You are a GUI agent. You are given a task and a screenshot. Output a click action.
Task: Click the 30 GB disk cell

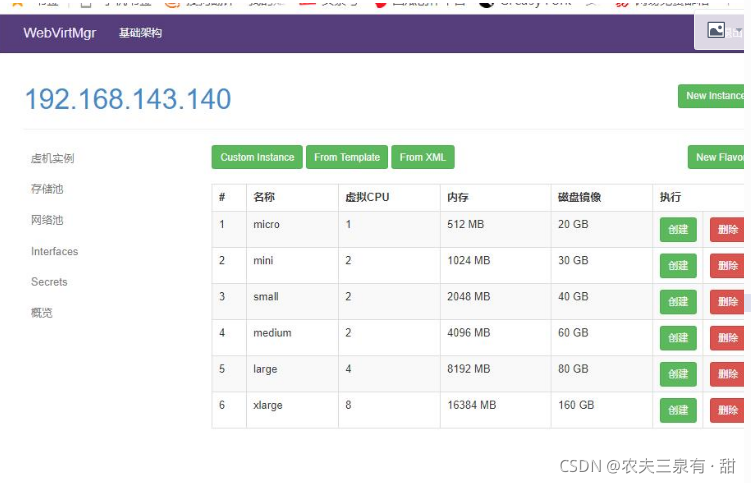tap(602, 265)
